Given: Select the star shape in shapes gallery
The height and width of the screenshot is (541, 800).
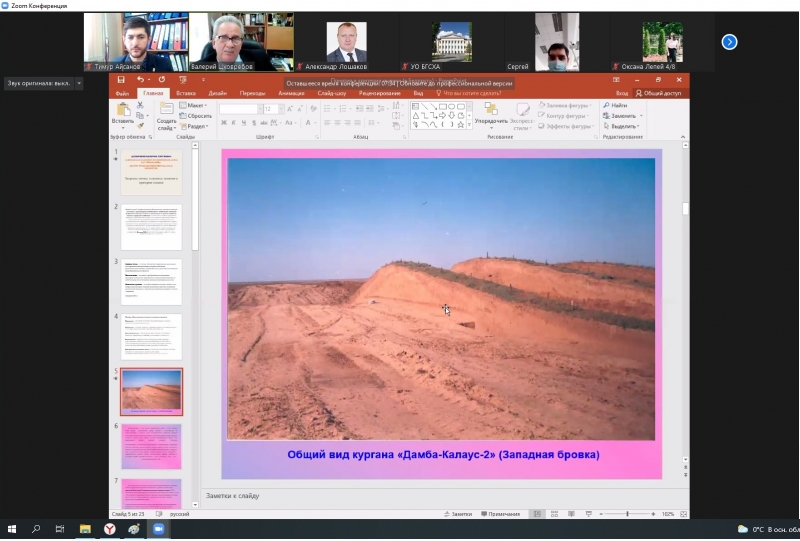Looking at the screenshot, I should tap(461, 125).
